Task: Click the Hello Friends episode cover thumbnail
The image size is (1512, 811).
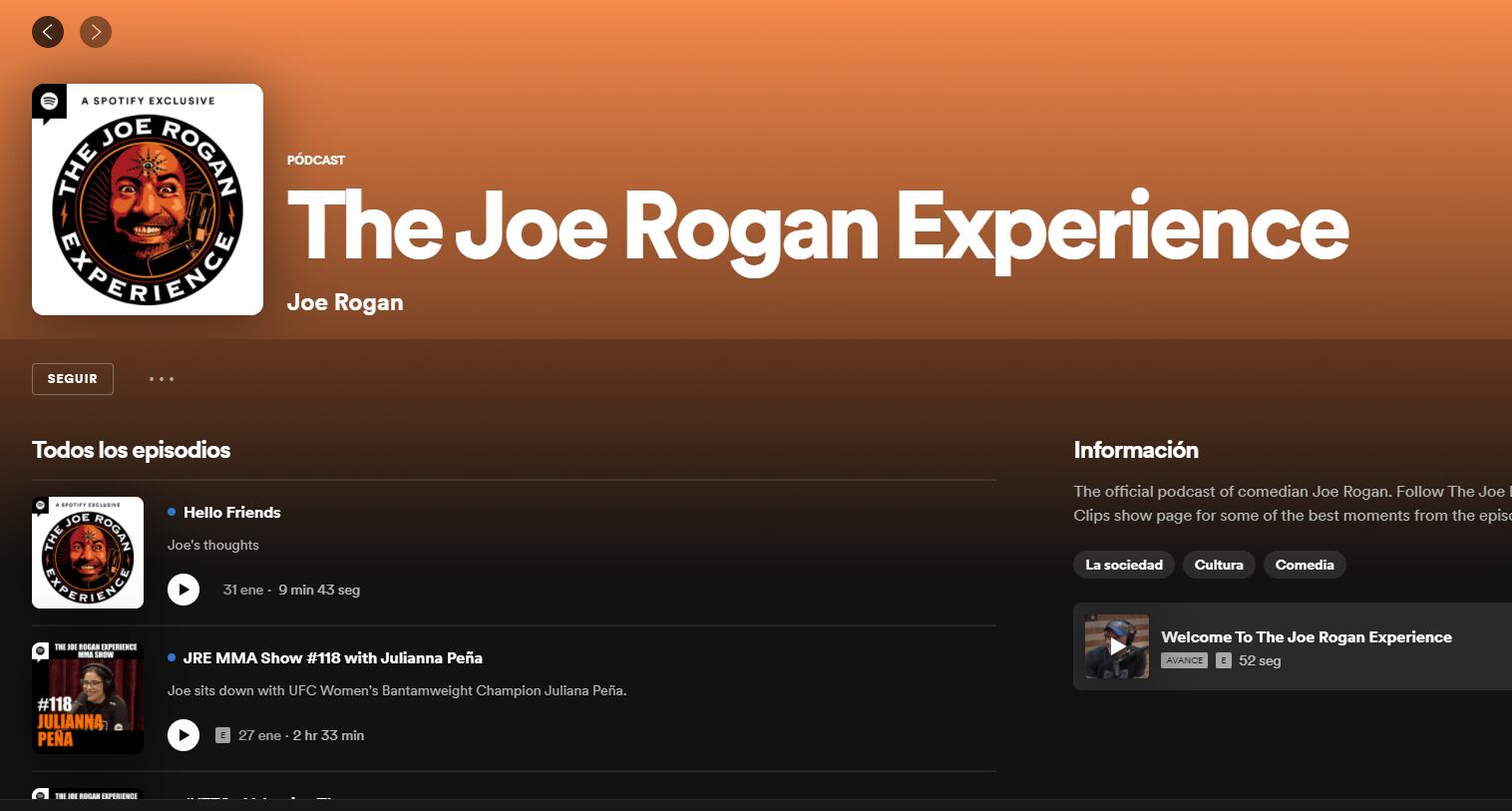Action: point(88,553)
